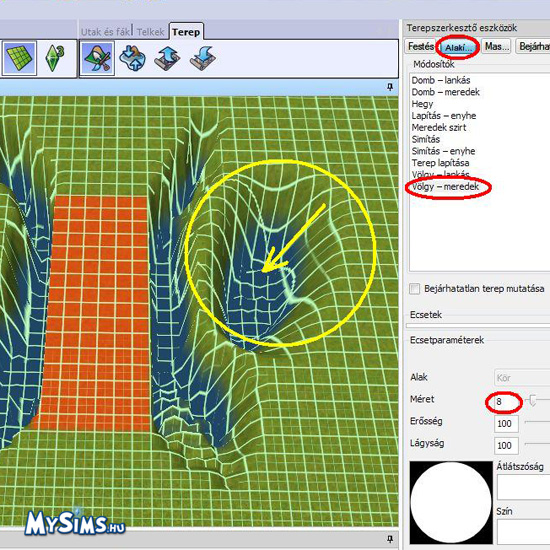Click the round brush preview thumbnail

pos(451,502)
